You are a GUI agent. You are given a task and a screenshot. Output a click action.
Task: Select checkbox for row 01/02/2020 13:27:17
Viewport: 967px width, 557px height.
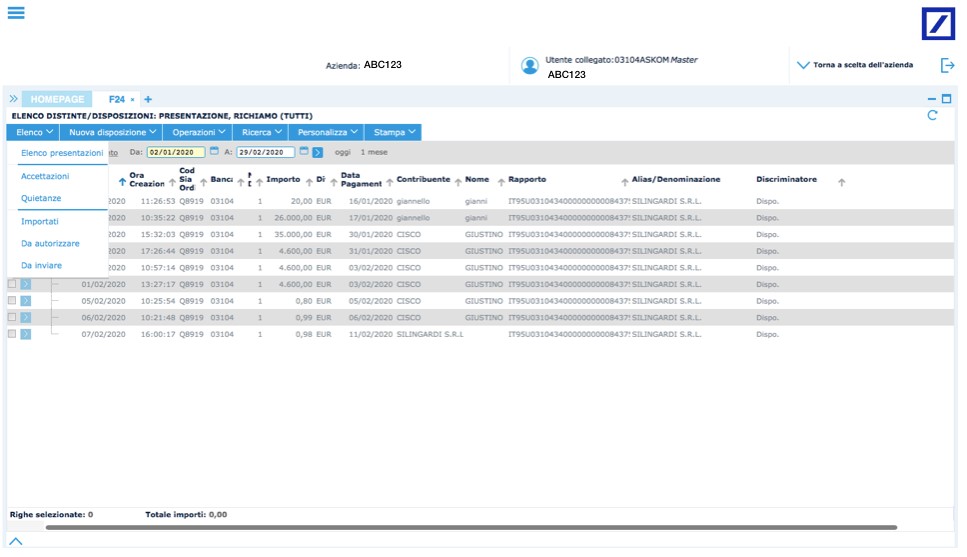(x=12, y=284)
